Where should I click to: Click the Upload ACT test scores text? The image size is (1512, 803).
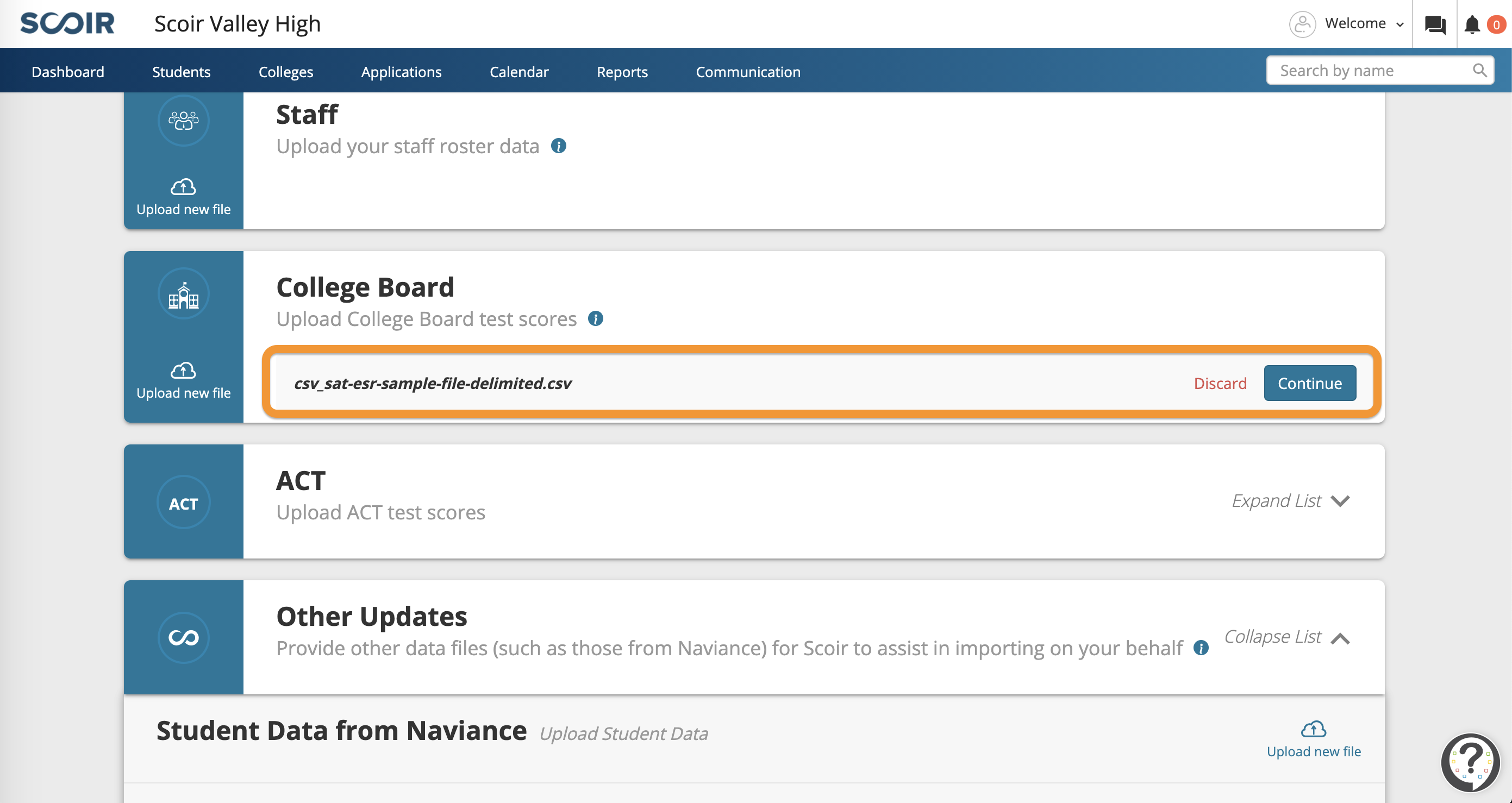tap(380, 513)
